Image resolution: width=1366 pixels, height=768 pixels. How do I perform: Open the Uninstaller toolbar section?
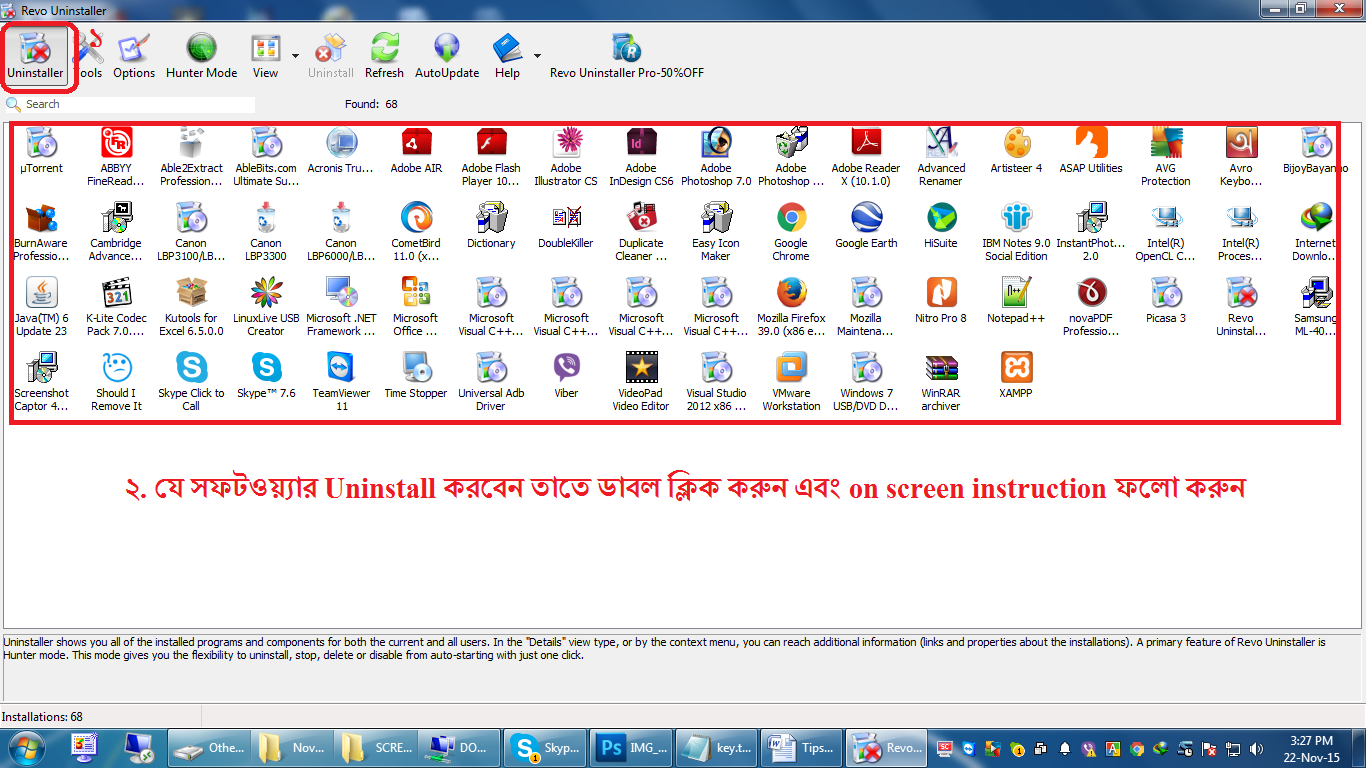pos(35,55)
